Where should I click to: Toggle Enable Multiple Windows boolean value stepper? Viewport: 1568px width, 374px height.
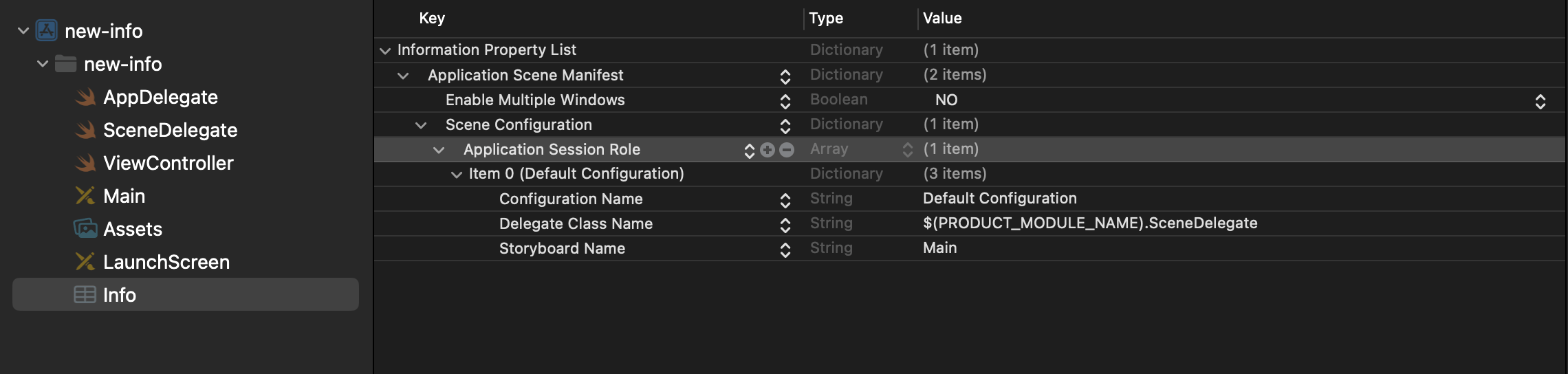point(1540,101)
